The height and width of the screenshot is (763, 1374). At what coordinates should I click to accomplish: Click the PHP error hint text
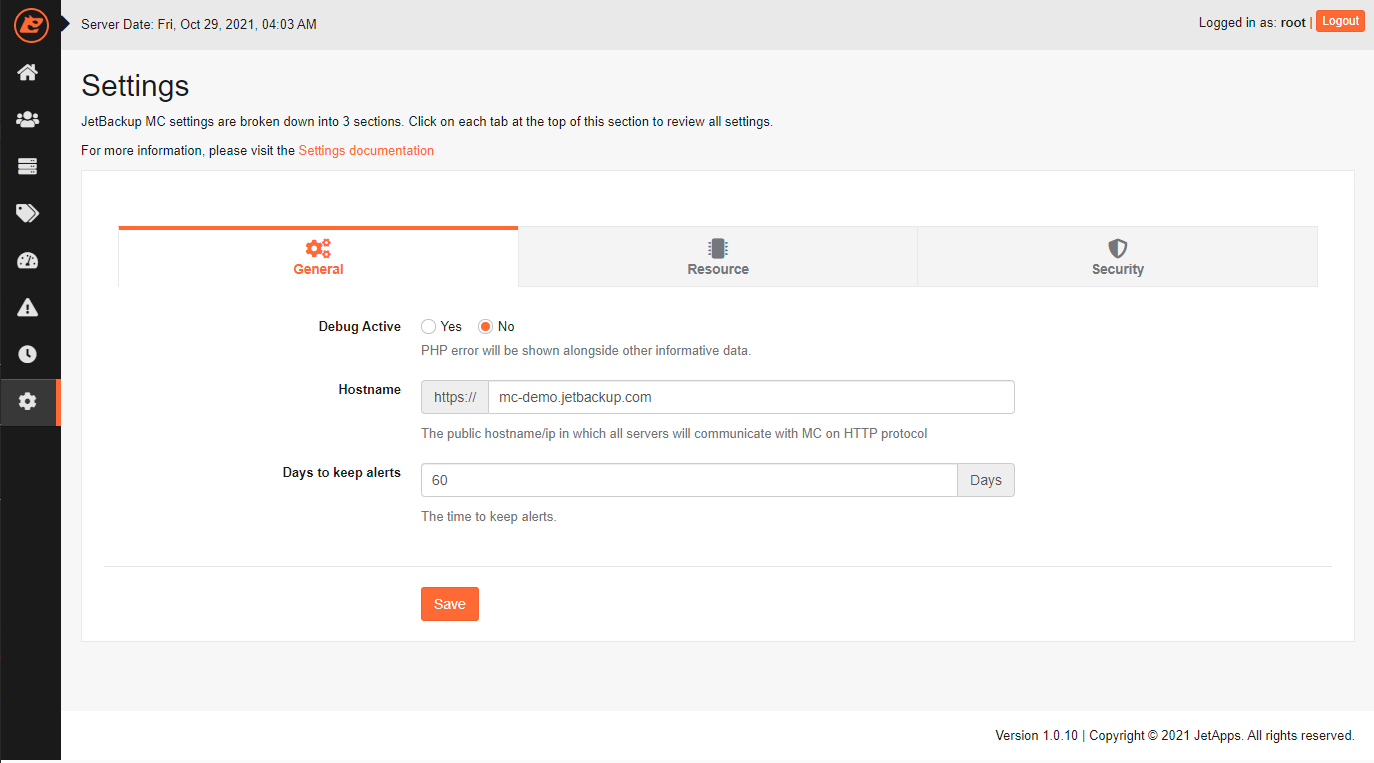click(x=586, y=351)
